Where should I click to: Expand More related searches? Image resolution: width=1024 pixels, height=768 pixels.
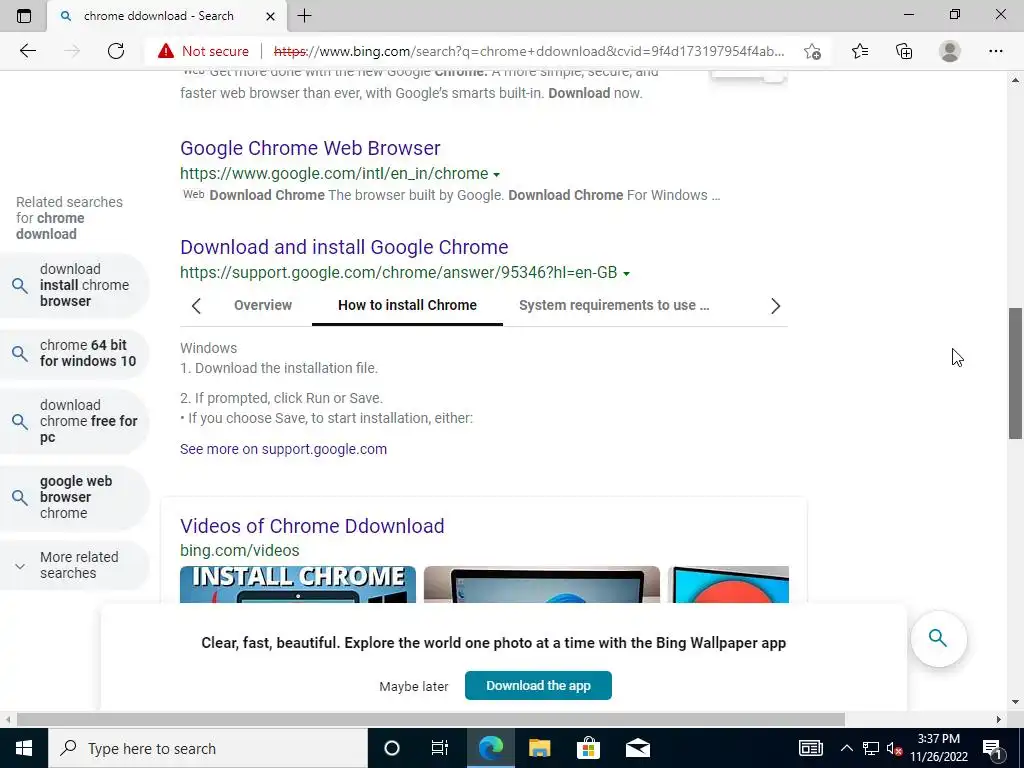coord(74,566)
